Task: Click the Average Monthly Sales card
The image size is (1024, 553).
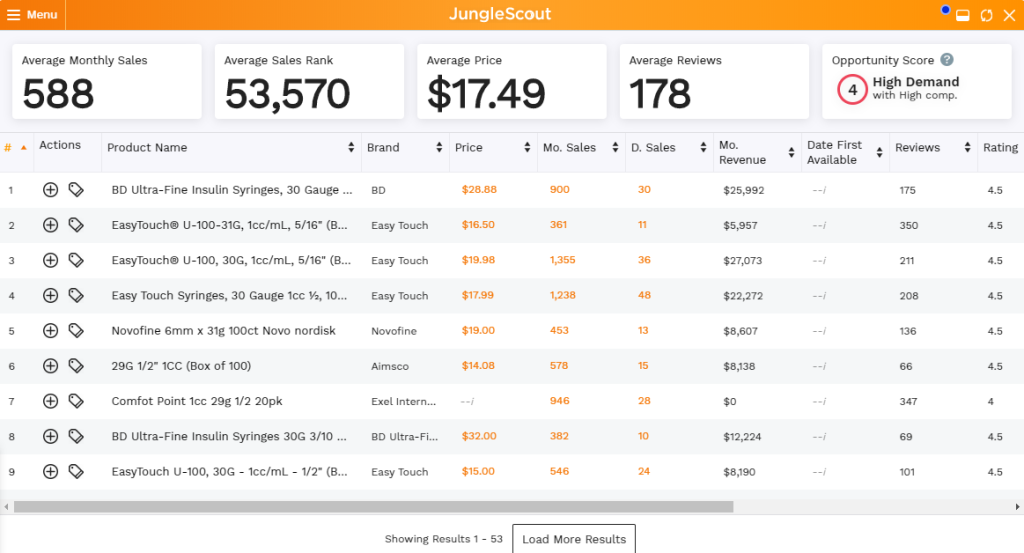Action: (107, 82)
